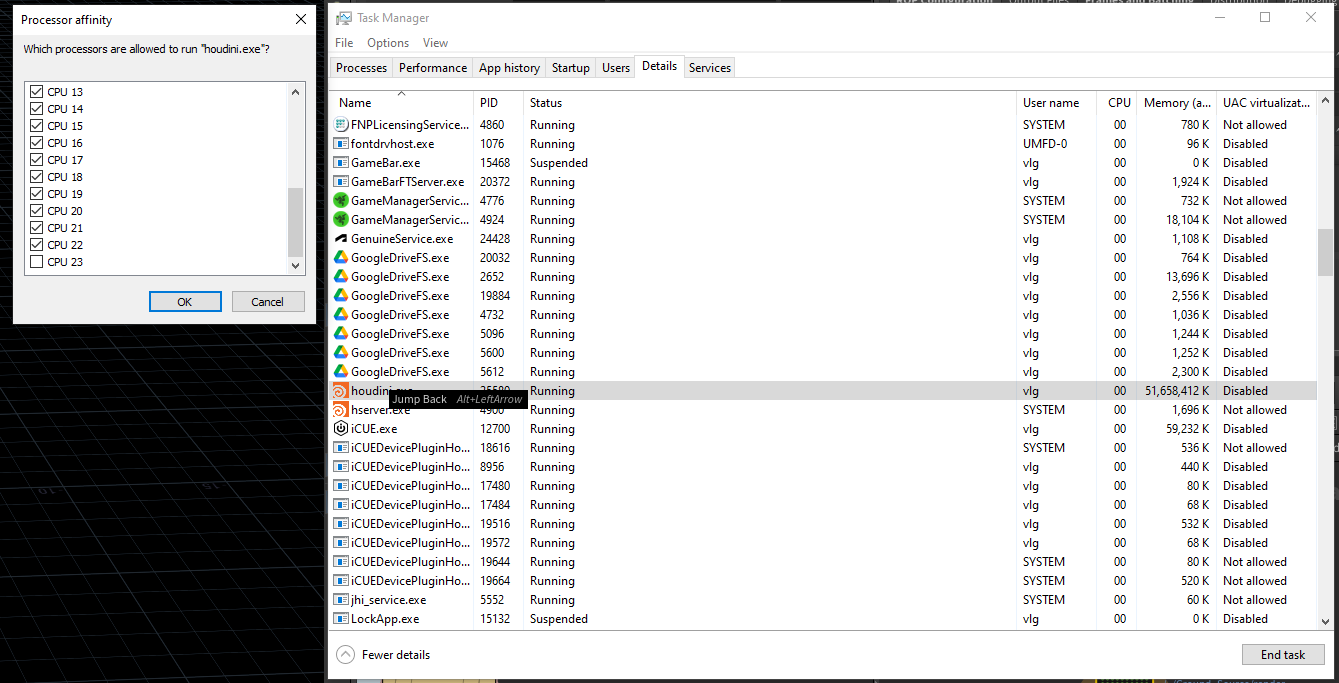Disable CPU 17 for houdini.exe
Viewport: 1339px width, 683px height.
37,160
